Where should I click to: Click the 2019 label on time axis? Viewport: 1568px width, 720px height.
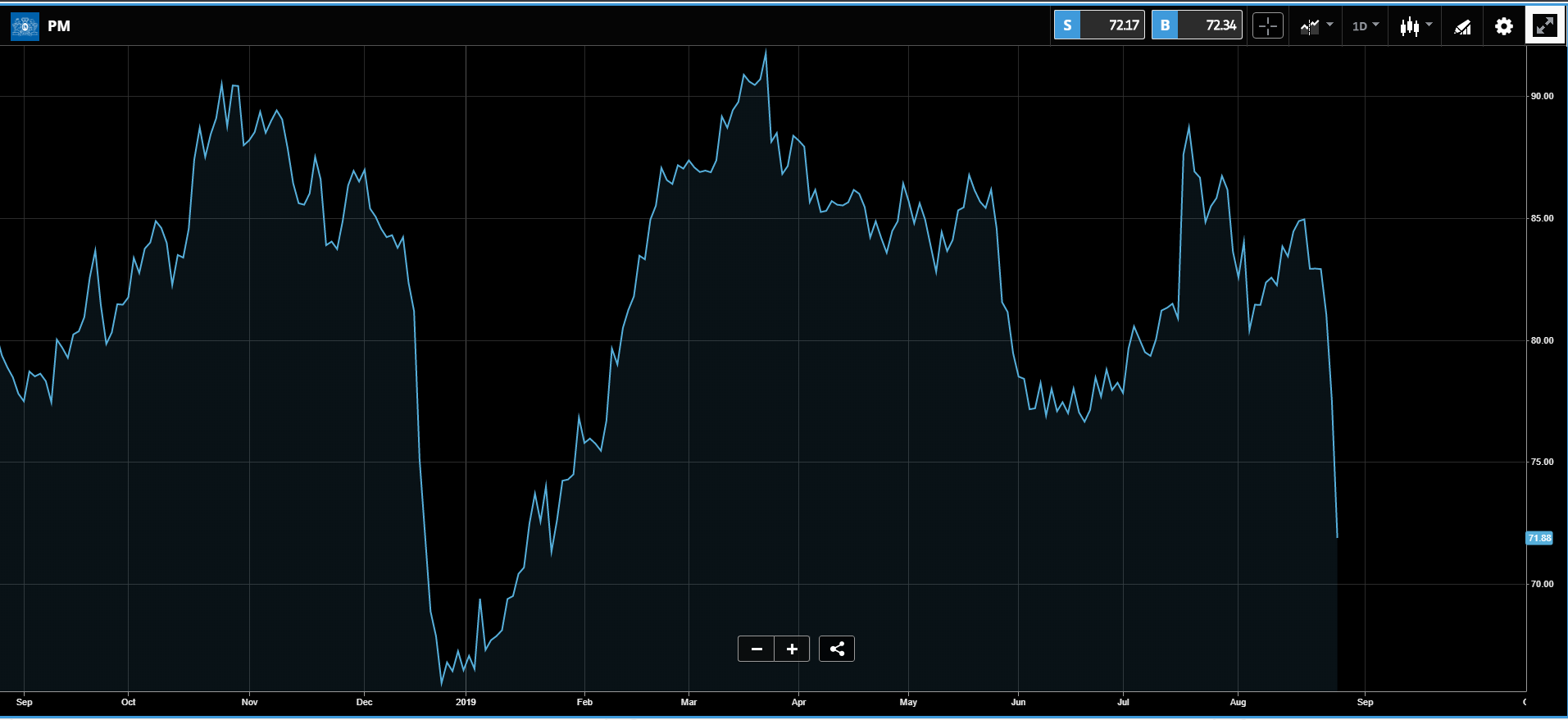click(x=466, y=702)
